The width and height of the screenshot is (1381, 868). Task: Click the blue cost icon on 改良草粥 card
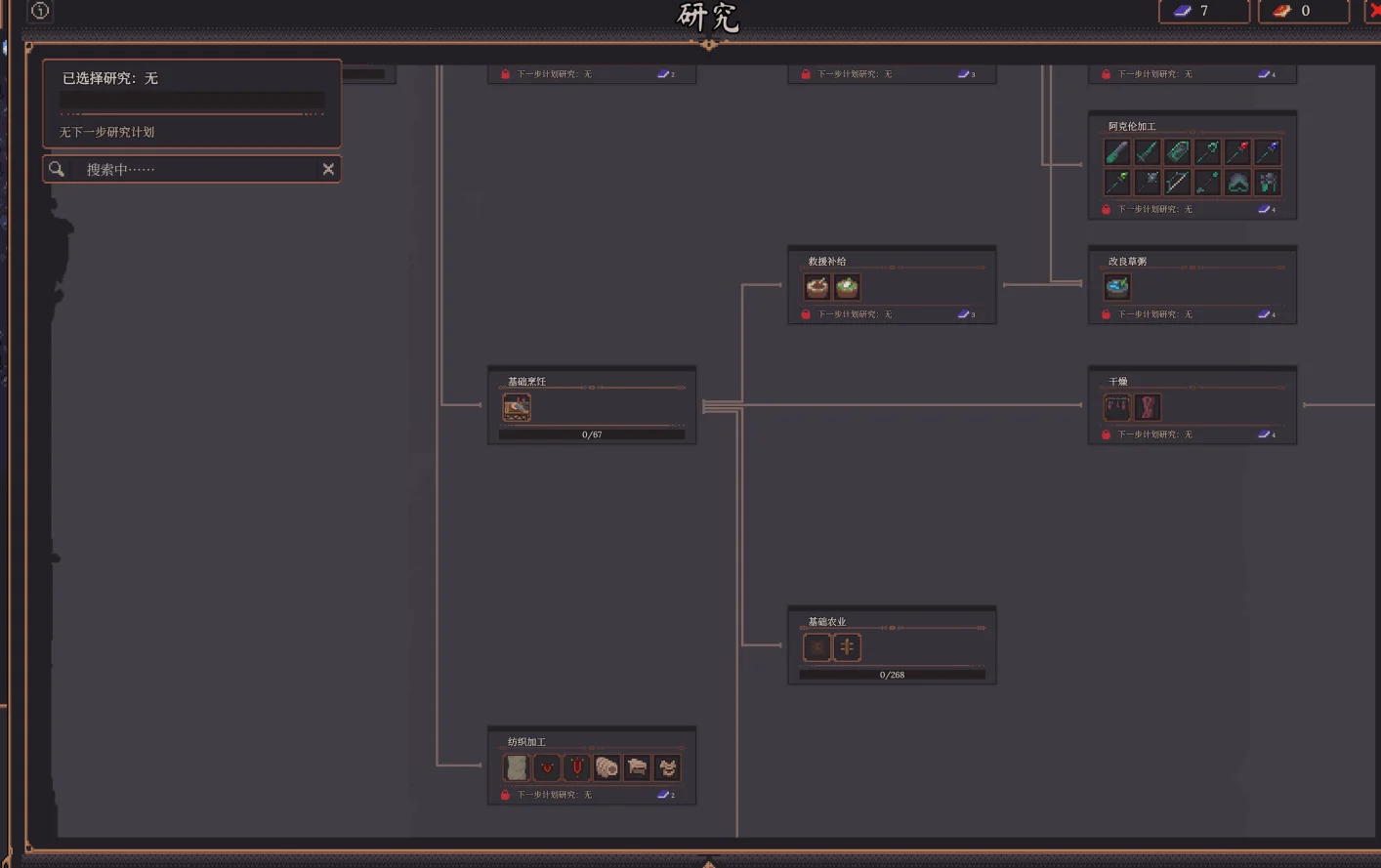[x=1265, y=314]
